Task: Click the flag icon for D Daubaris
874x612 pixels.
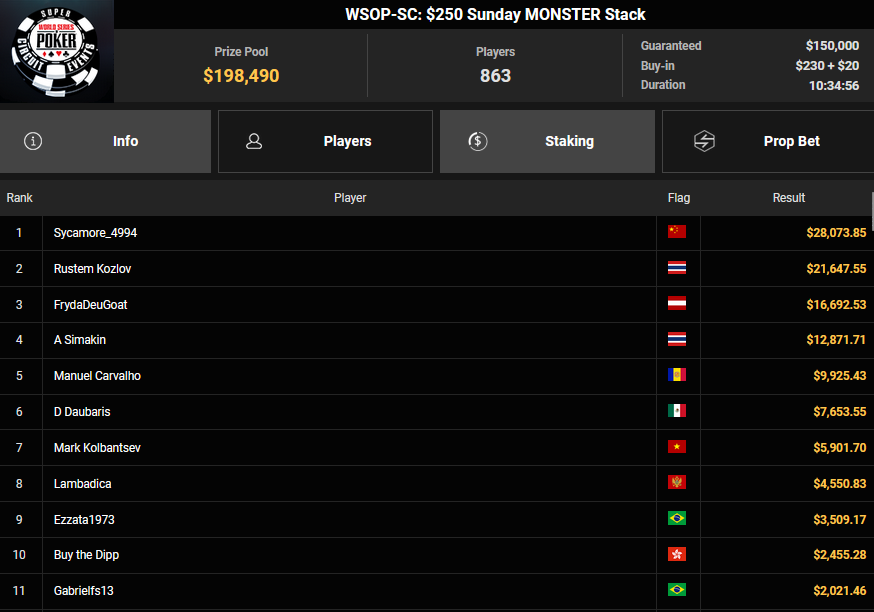Action: coord(677,411)
